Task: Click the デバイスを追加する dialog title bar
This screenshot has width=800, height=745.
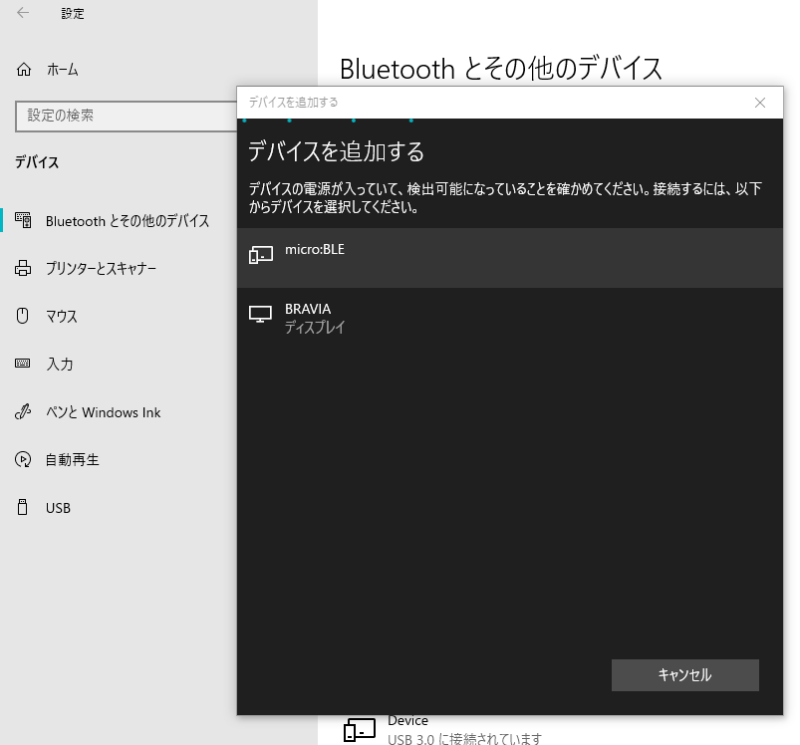Action: pos(490,102)
